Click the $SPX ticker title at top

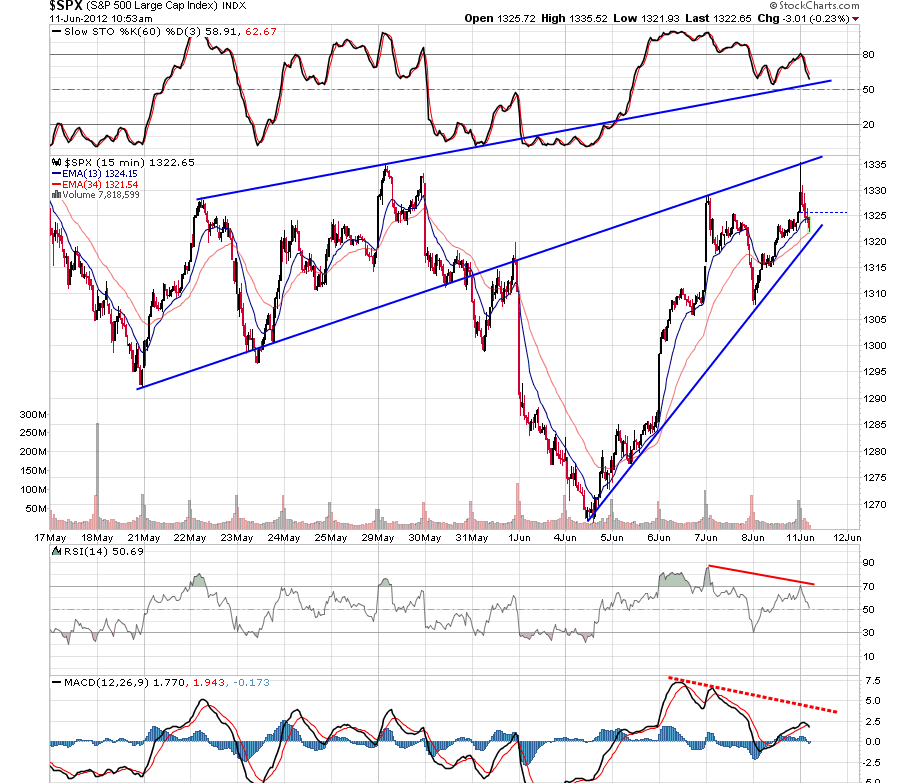point(66,6)
